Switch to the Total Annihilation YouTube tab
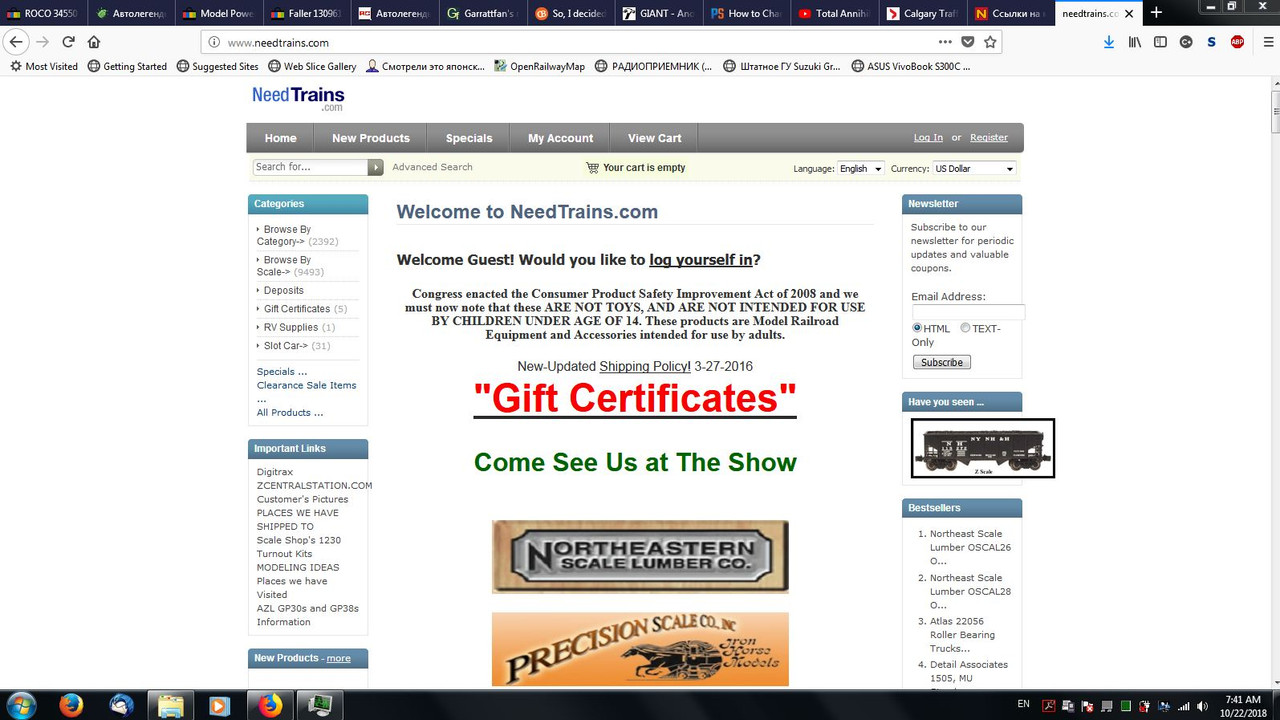 [836, 13]
